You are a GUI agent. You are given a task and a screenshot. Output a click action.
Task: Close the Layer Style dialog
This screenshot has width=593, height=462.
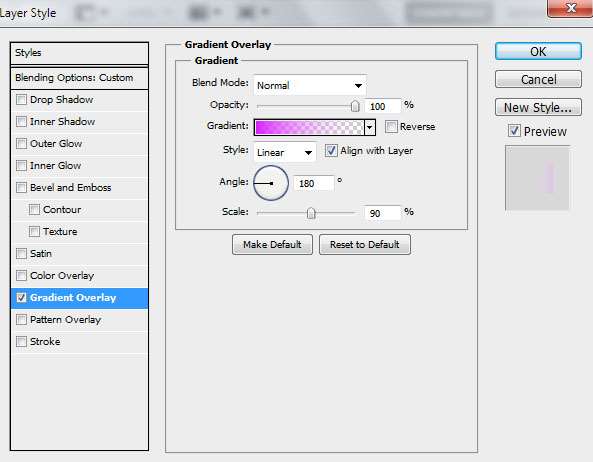[x=570, y=8]
